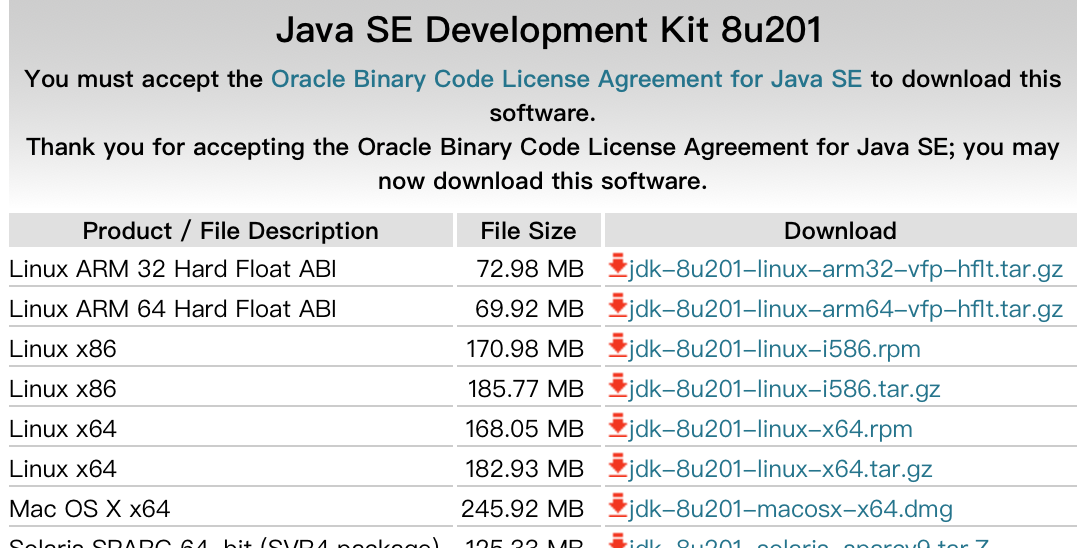
Task: Click the Download column header
Action: [x=840, y=231]
